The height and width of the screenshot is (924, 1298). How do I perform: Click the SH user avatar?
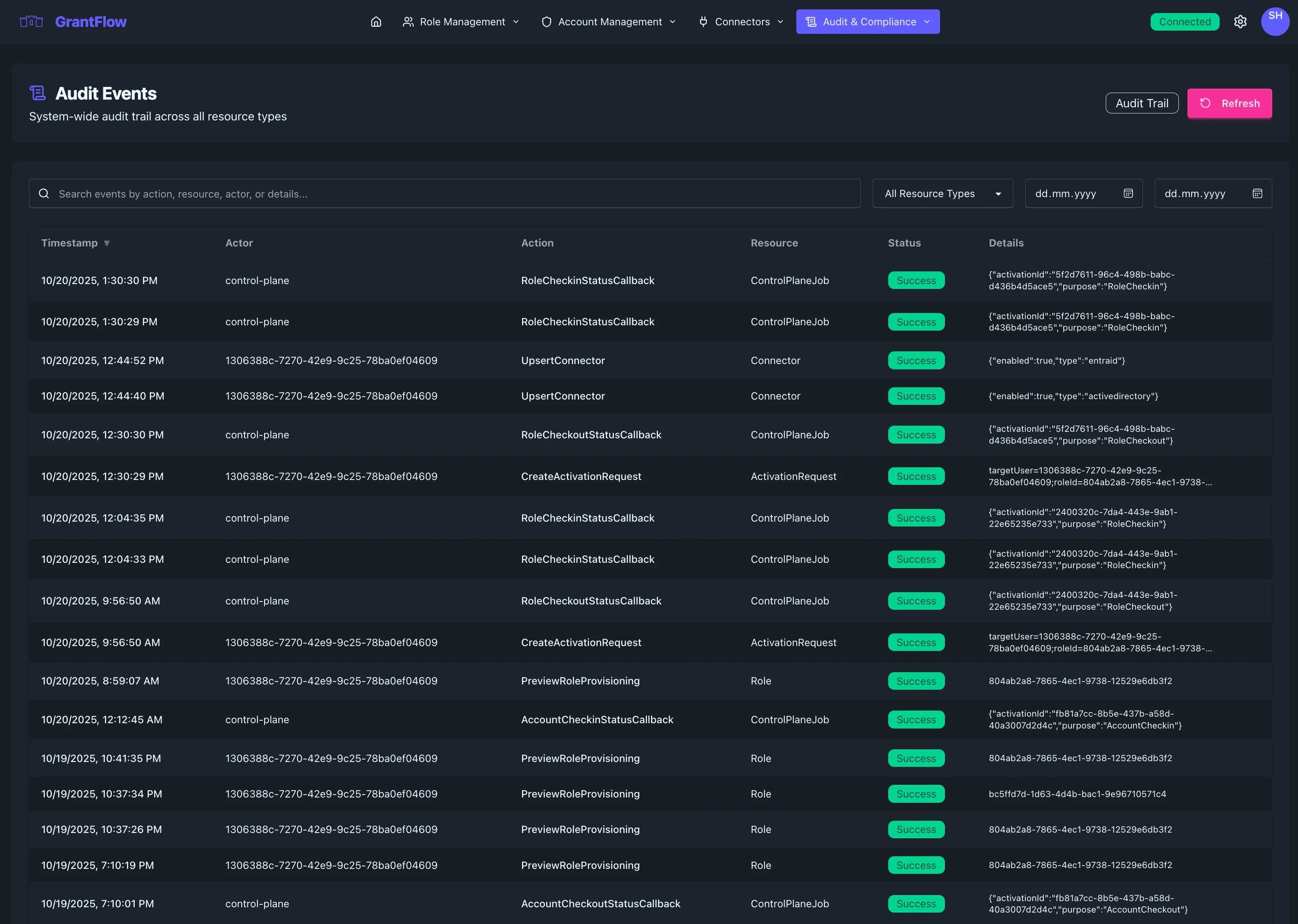[x=1275, y=22]
